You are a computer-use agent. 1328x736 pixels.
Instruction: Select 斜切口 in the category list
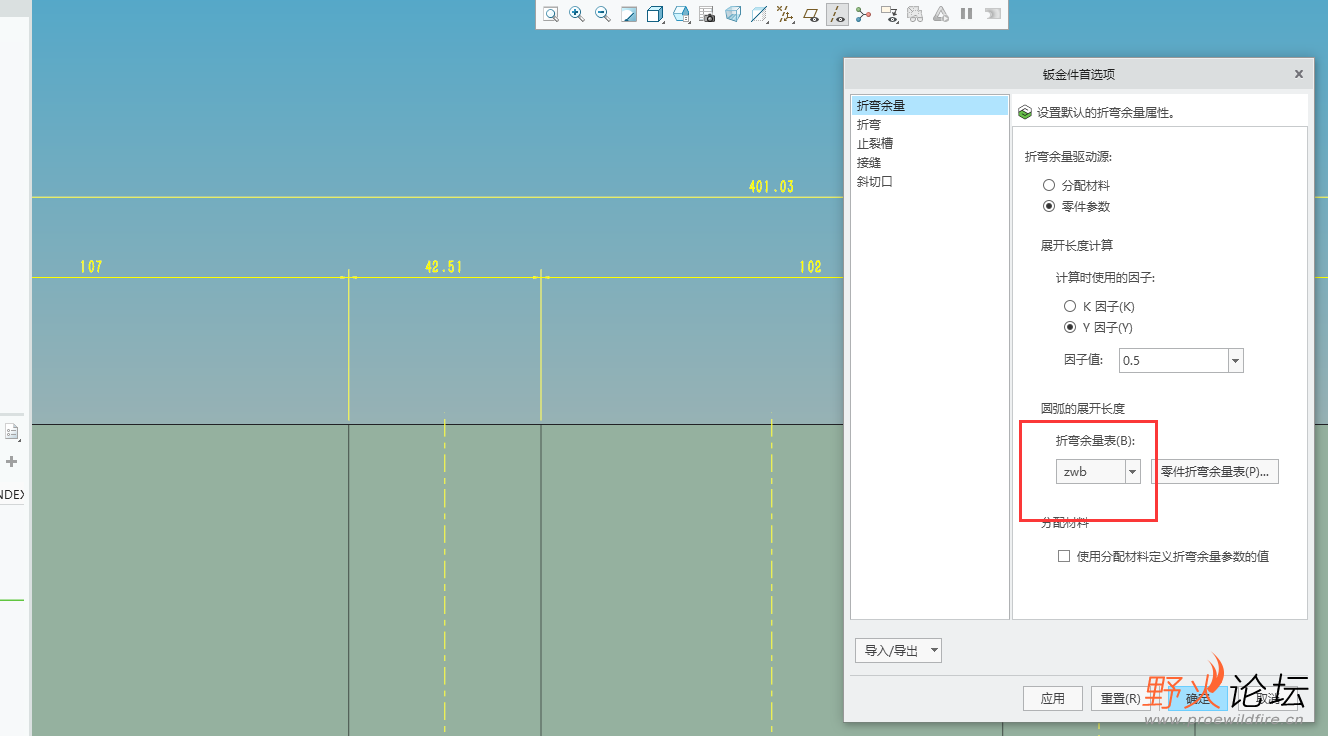pyautogui.click(x=929, y=182)
